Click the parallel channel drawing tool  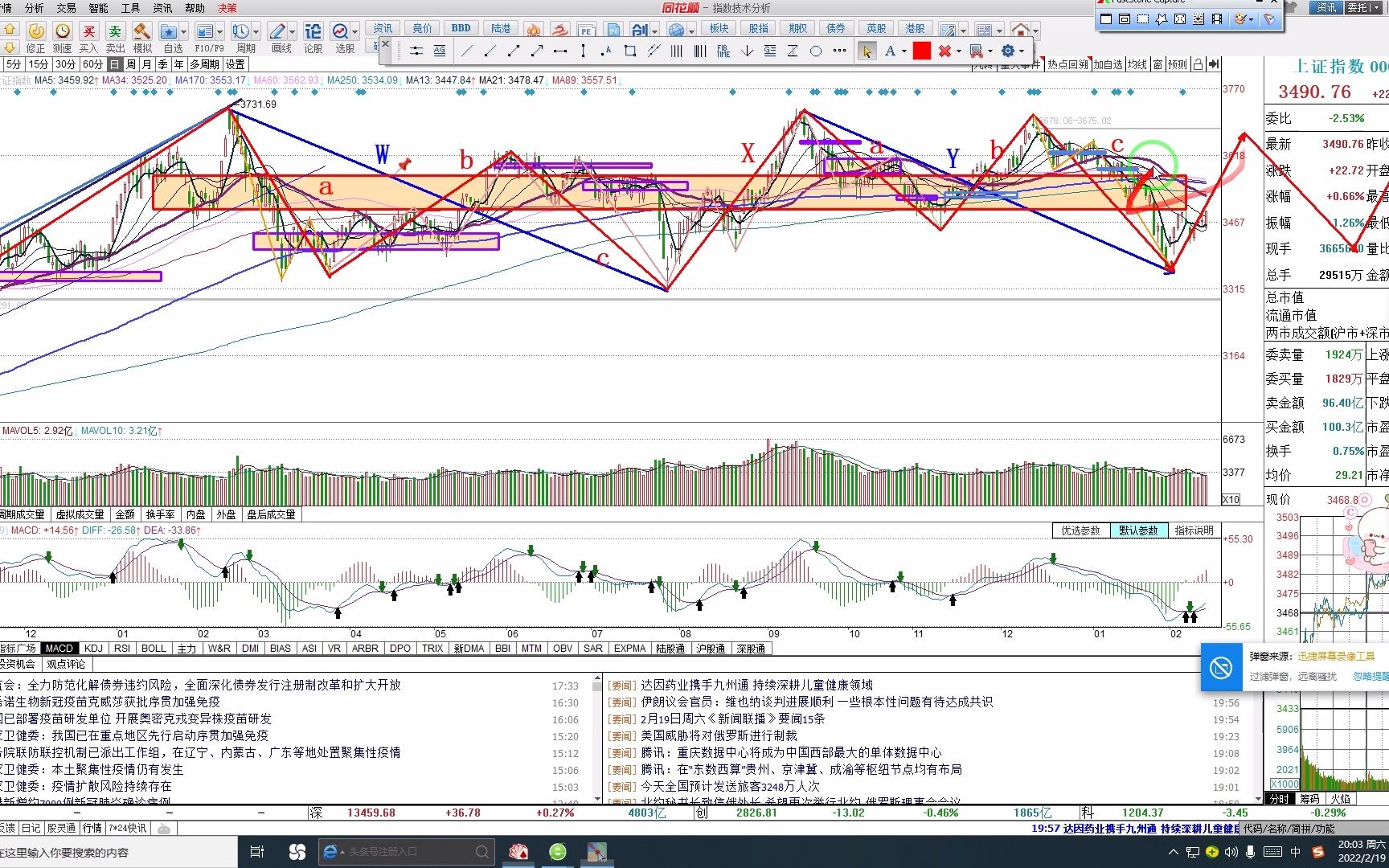pyautogui.click(x=654, y=51)
